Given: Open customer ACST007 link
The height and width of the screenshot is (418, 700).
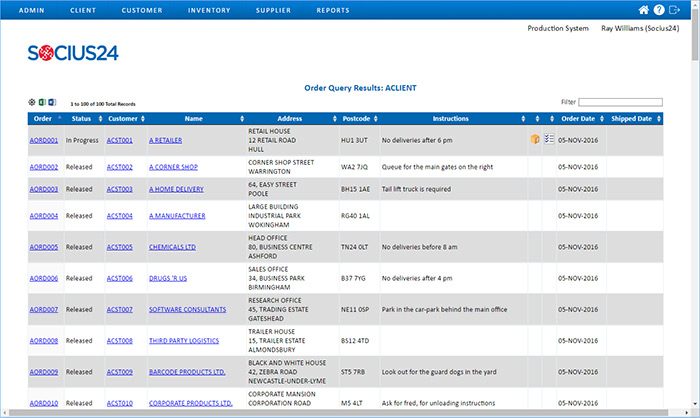Looking at the screenshot, I should (120, 309).
